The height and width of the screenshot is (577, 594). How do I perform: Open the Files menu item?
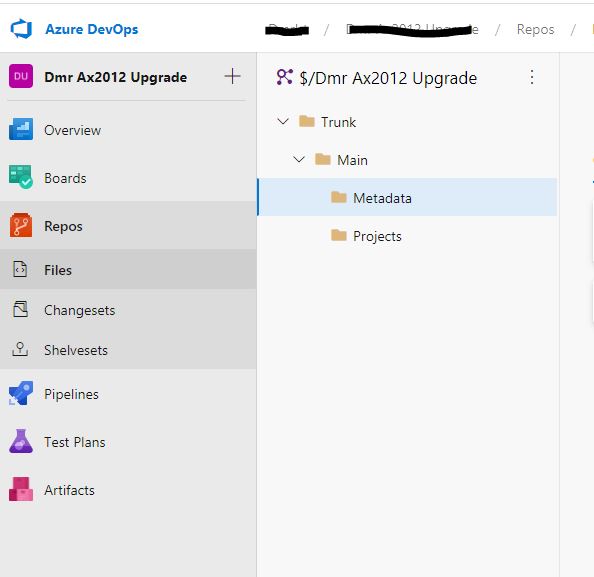[128, 270]
